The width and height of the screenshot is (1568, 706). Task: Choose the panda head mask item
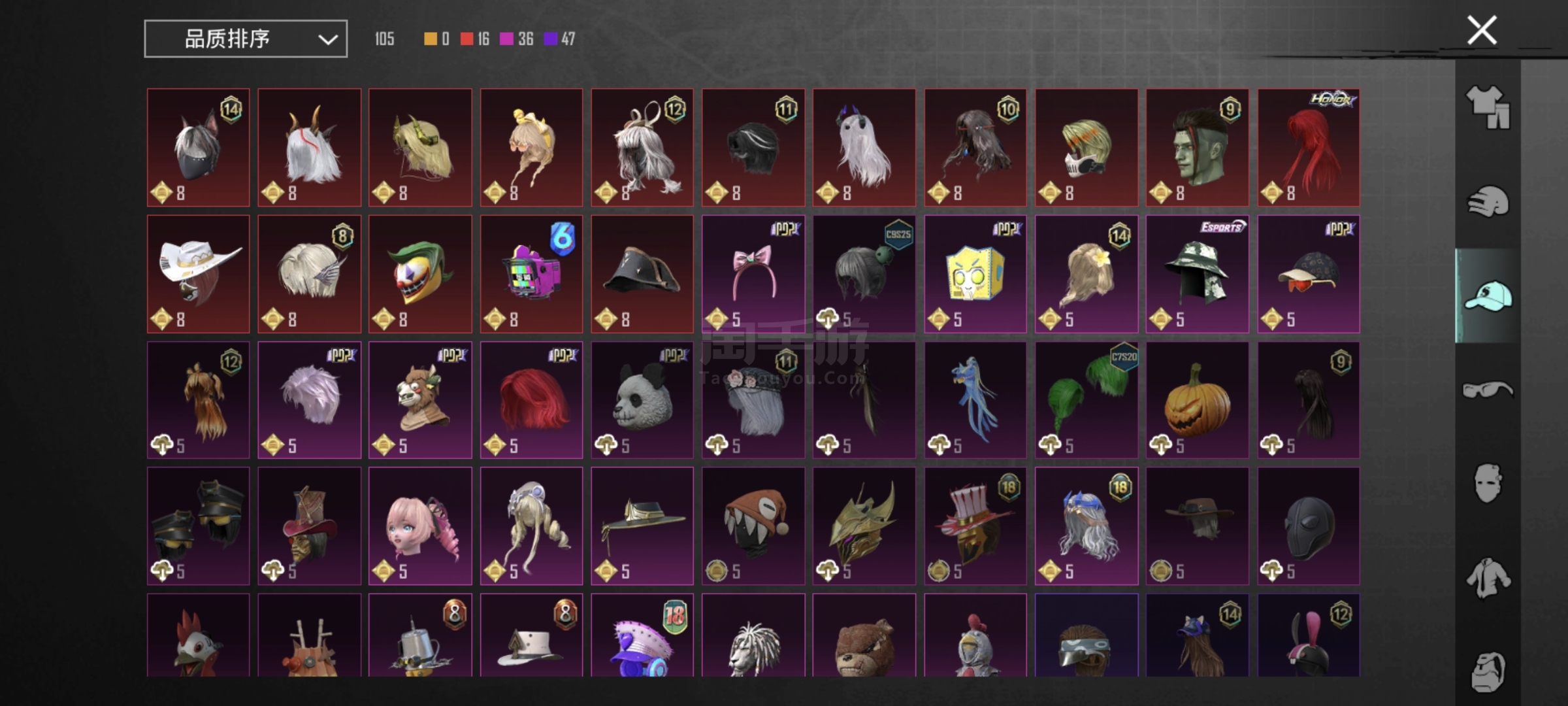pos(642,400)
